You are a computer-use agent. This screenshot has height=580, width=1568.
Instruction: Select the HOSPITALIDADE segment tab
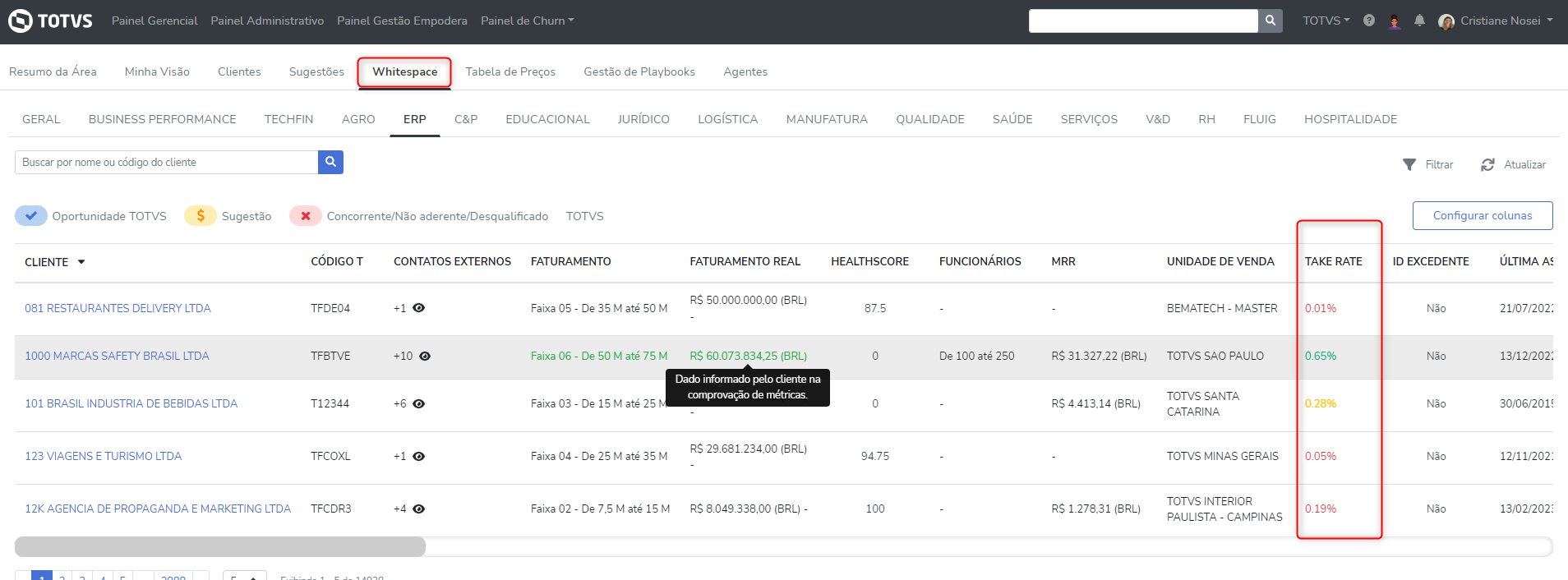[1350, 119]
